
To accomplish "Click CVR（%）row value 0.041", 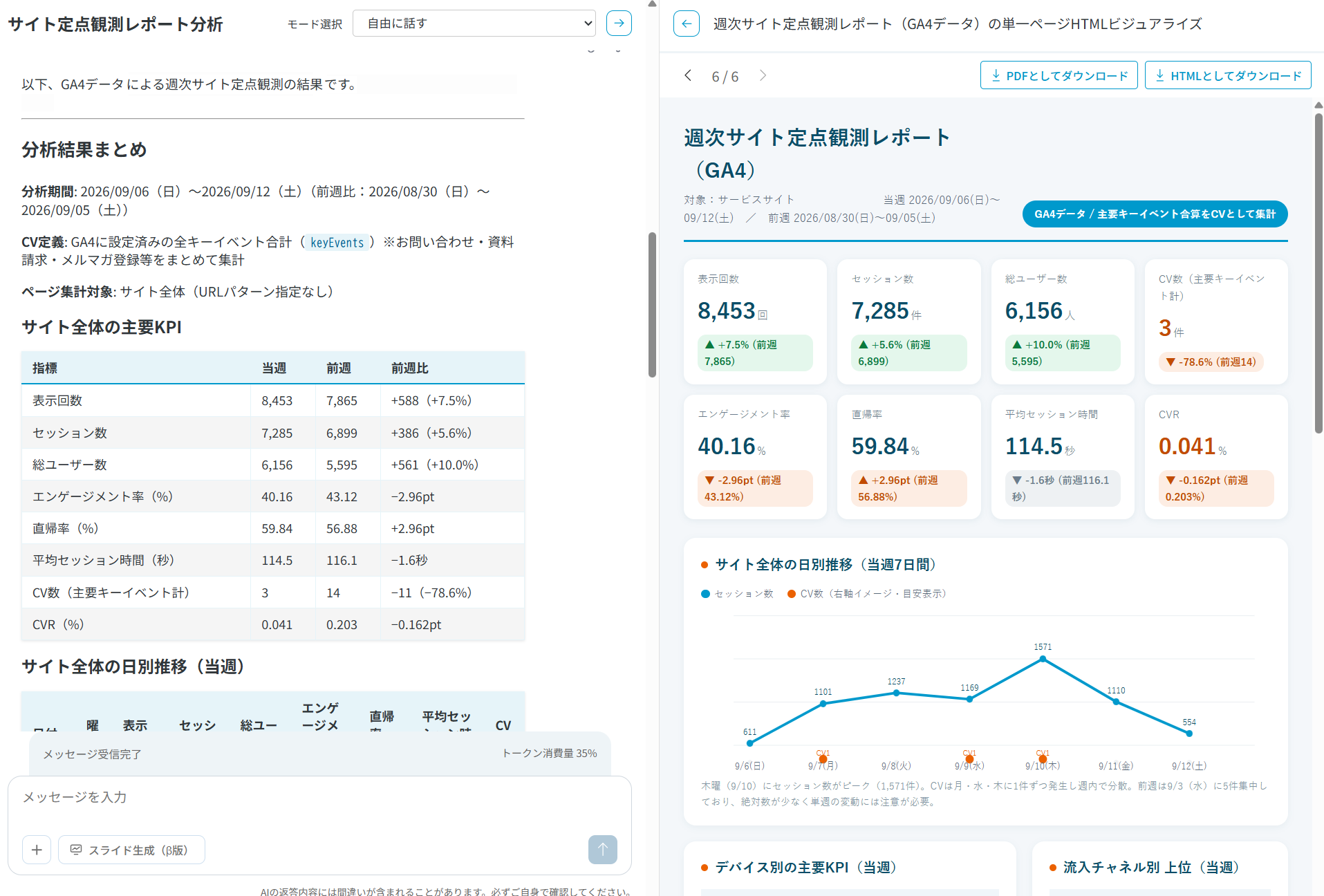I will click(277, 624).
